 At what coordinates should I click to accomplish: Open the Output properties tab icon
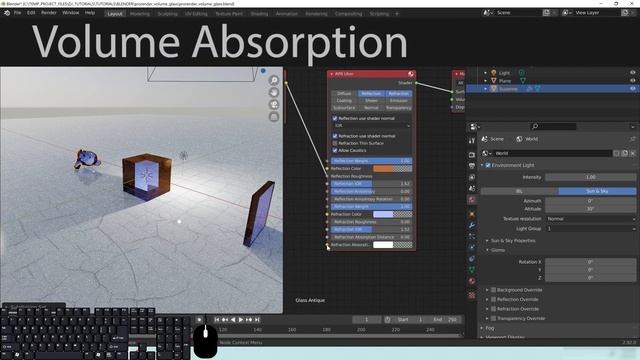tap(472, 166)
